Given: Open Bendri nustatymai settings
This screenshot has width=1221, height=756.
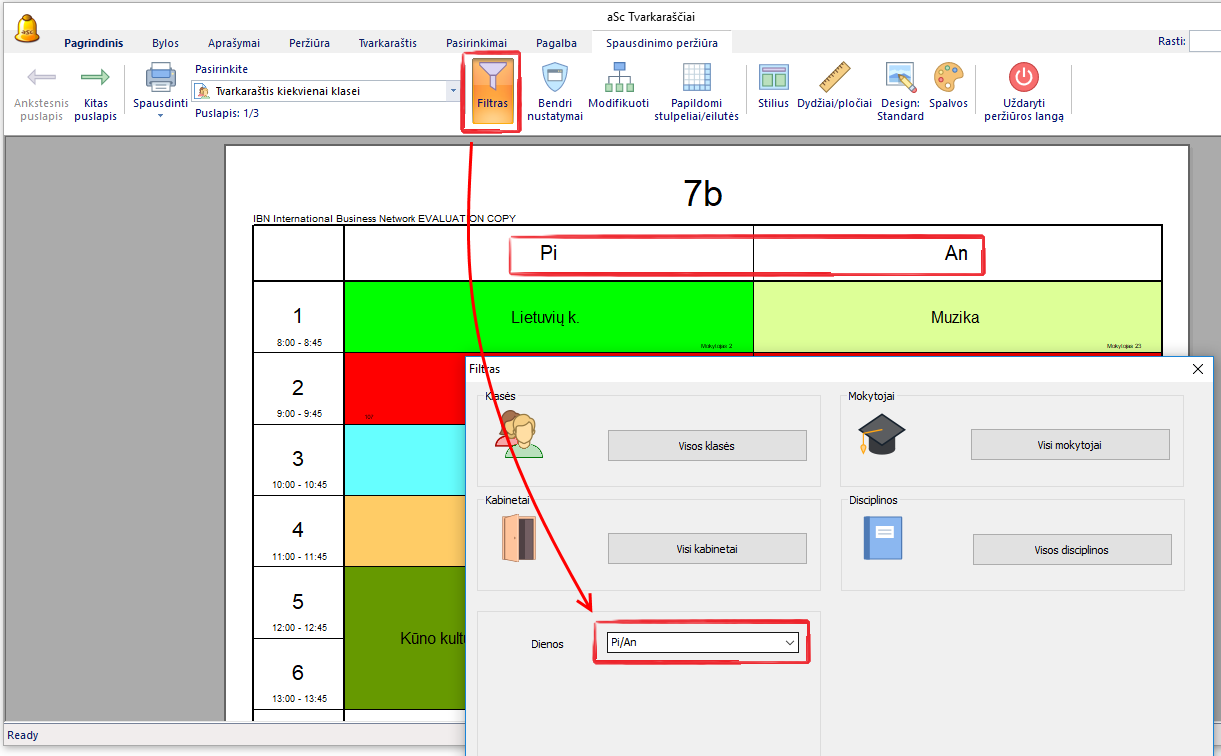Looking at the screenshot, I should pyautogui.click(x=554, y=78).
